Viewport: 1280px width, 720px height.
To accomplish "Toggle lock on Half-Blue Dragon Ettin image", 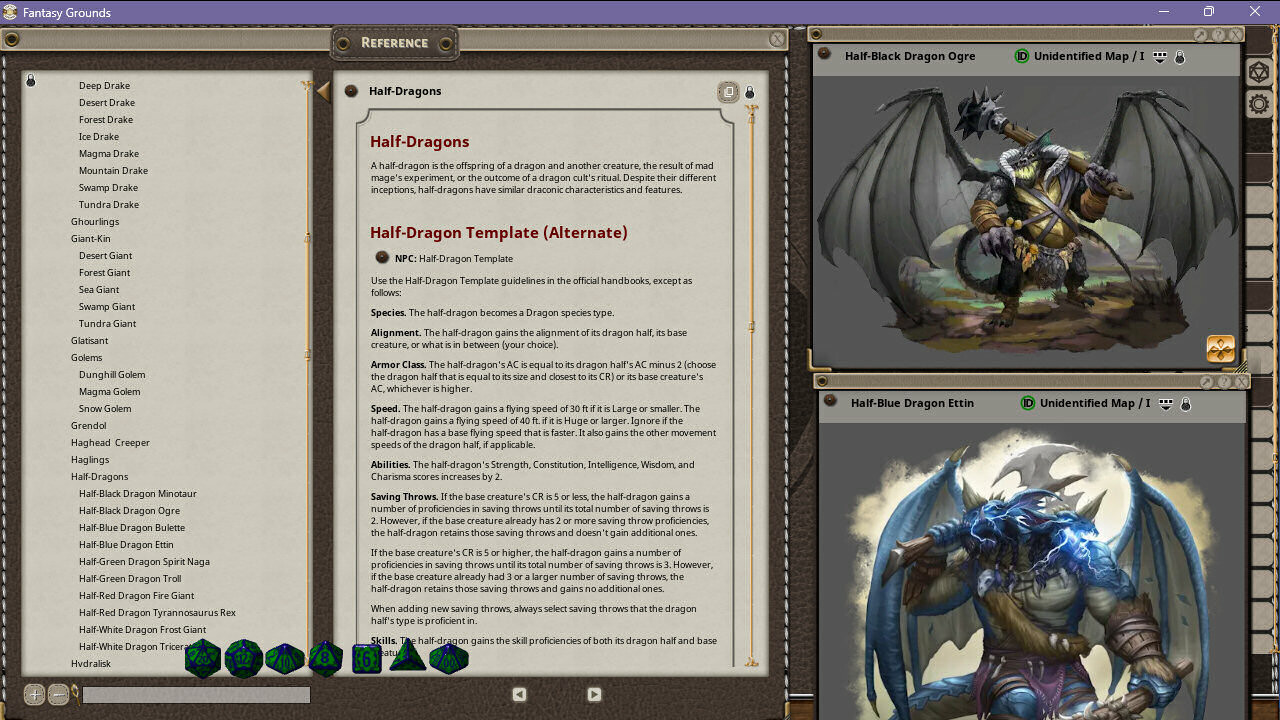I will [x=1186, y=404].
